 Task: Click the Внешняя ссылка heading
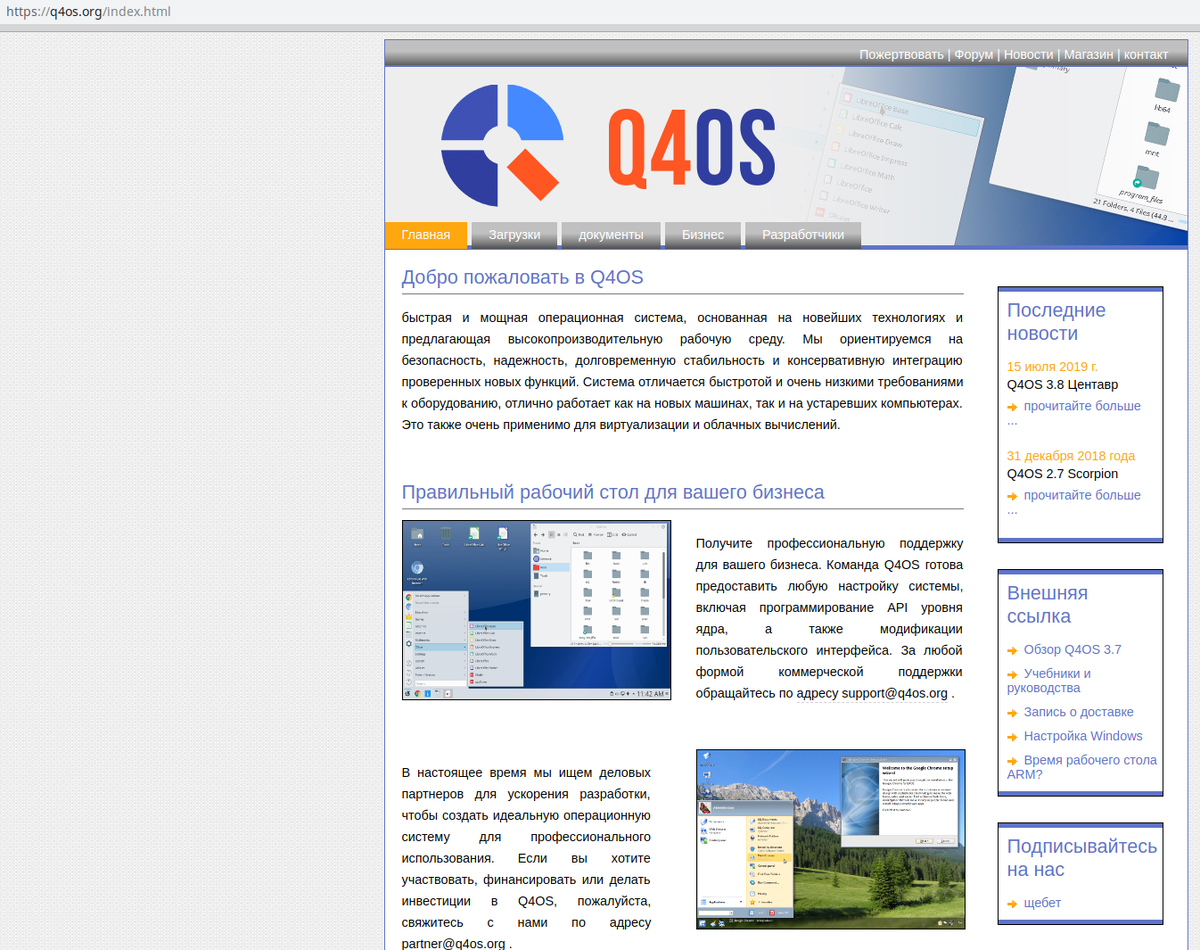(1047, 604)
